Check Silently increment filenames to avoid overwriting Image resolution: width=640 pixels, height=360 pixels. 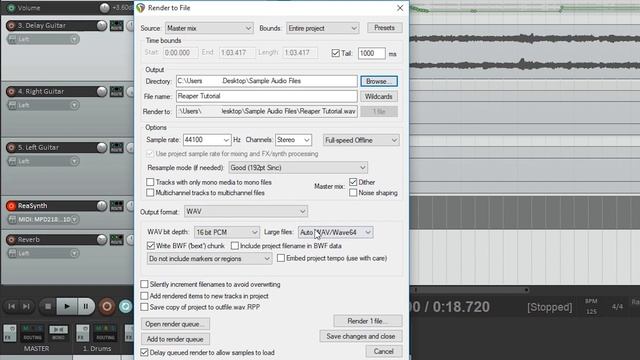[144, 284]
